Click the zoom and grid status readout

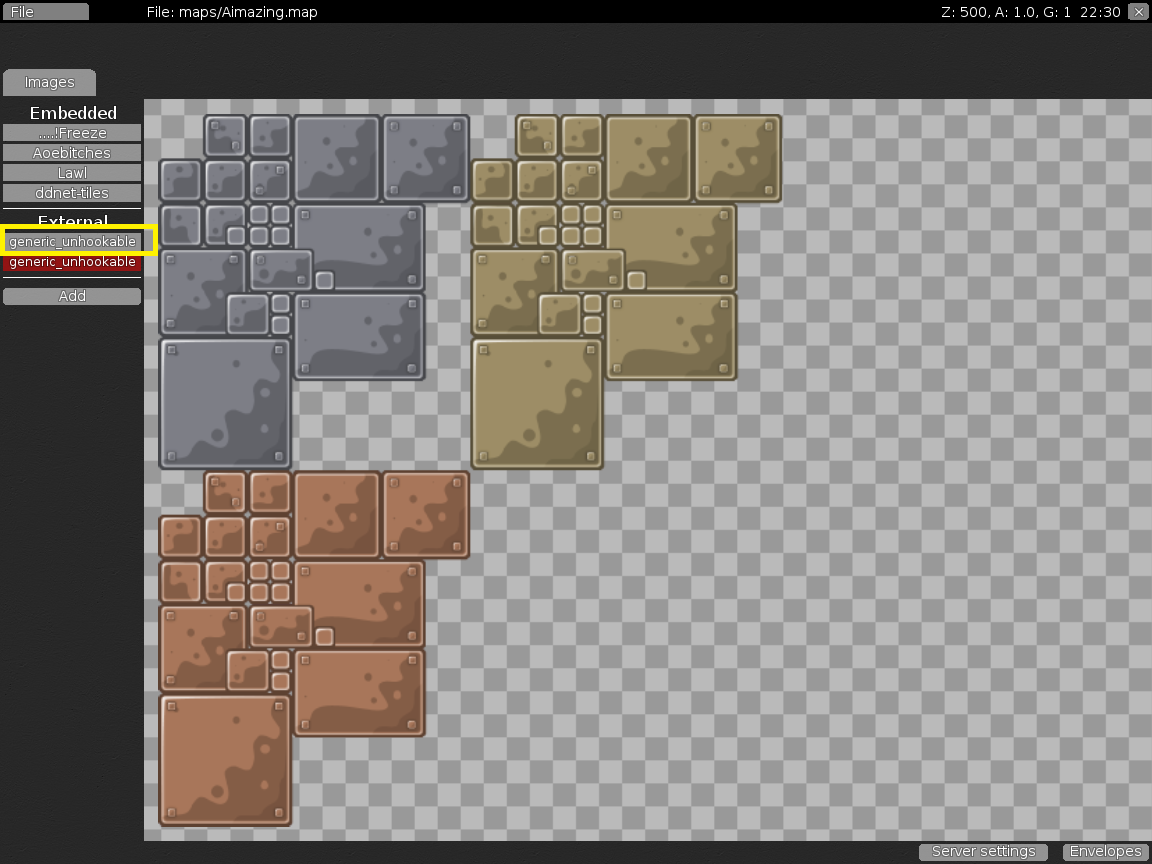click(1030, 12)
